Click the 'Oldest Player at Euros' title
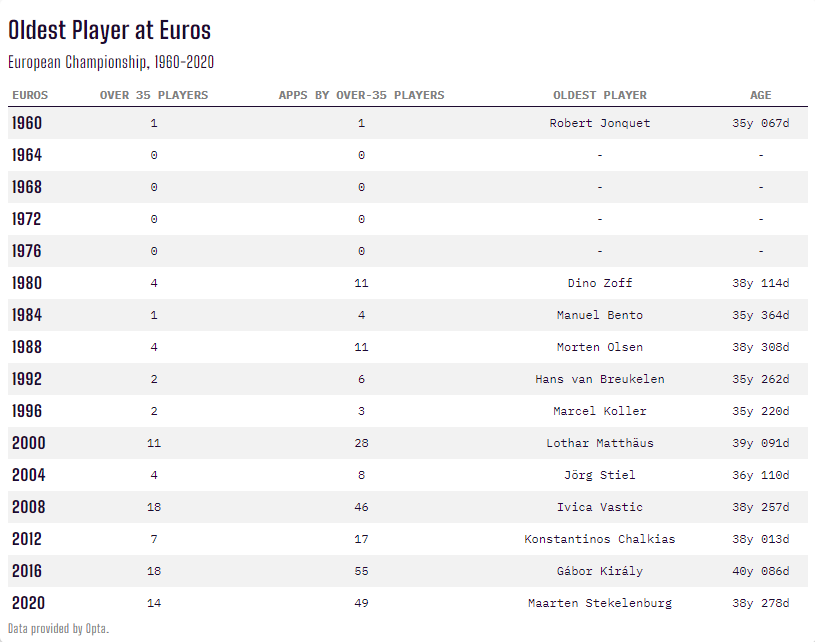The width and height of the screenshot is (815, 642). point(110,31)
